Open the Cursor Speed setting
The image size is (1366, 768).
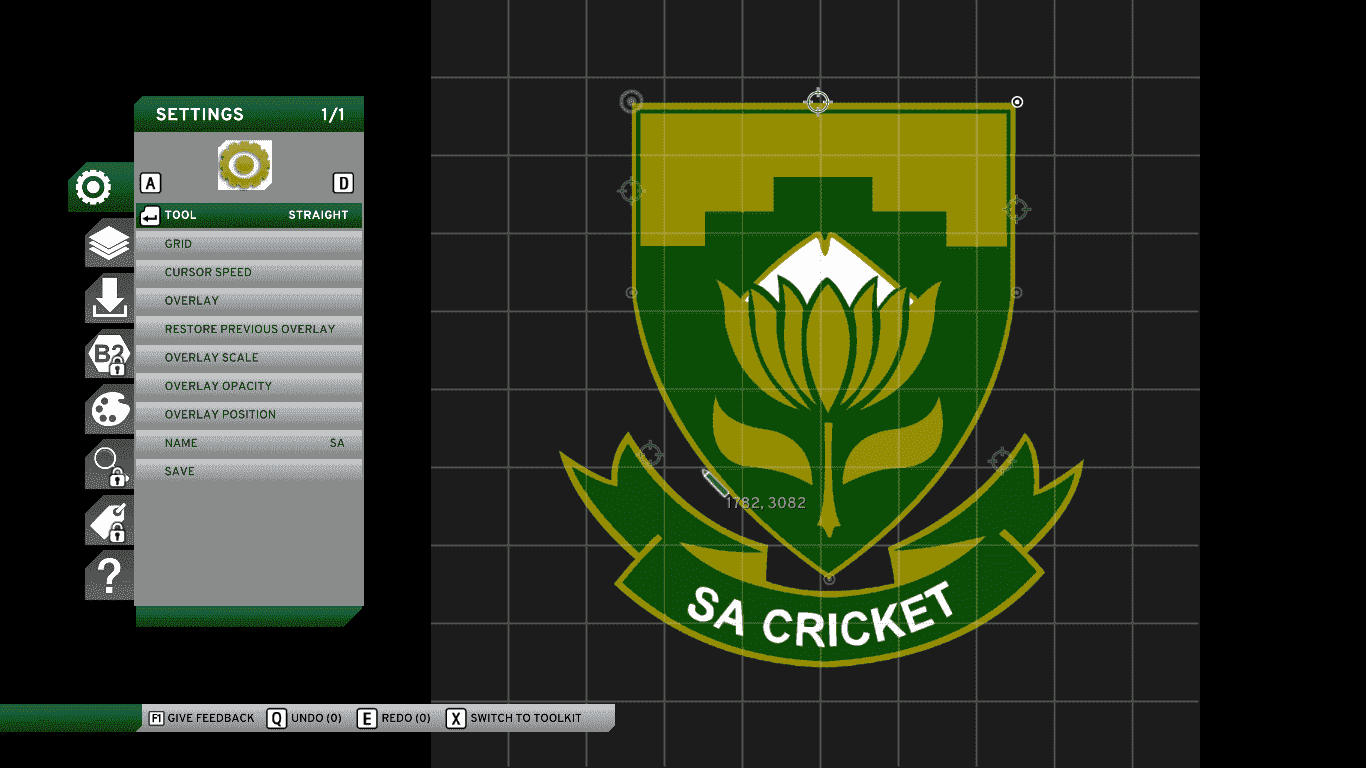pos(249,272)
